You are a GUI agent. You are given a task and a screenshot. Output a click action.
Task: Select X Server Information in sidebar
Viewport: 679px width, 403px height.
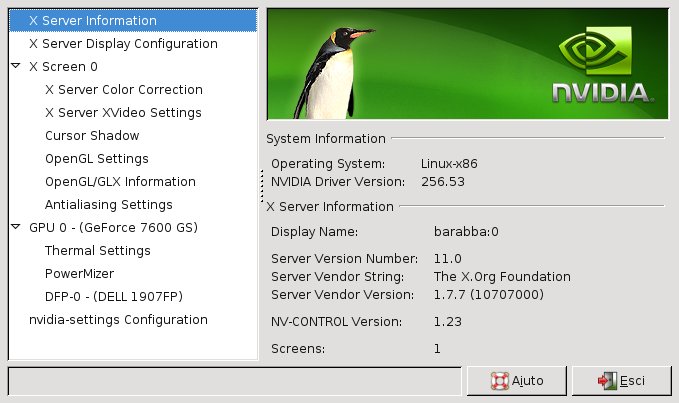coord(133,20)
